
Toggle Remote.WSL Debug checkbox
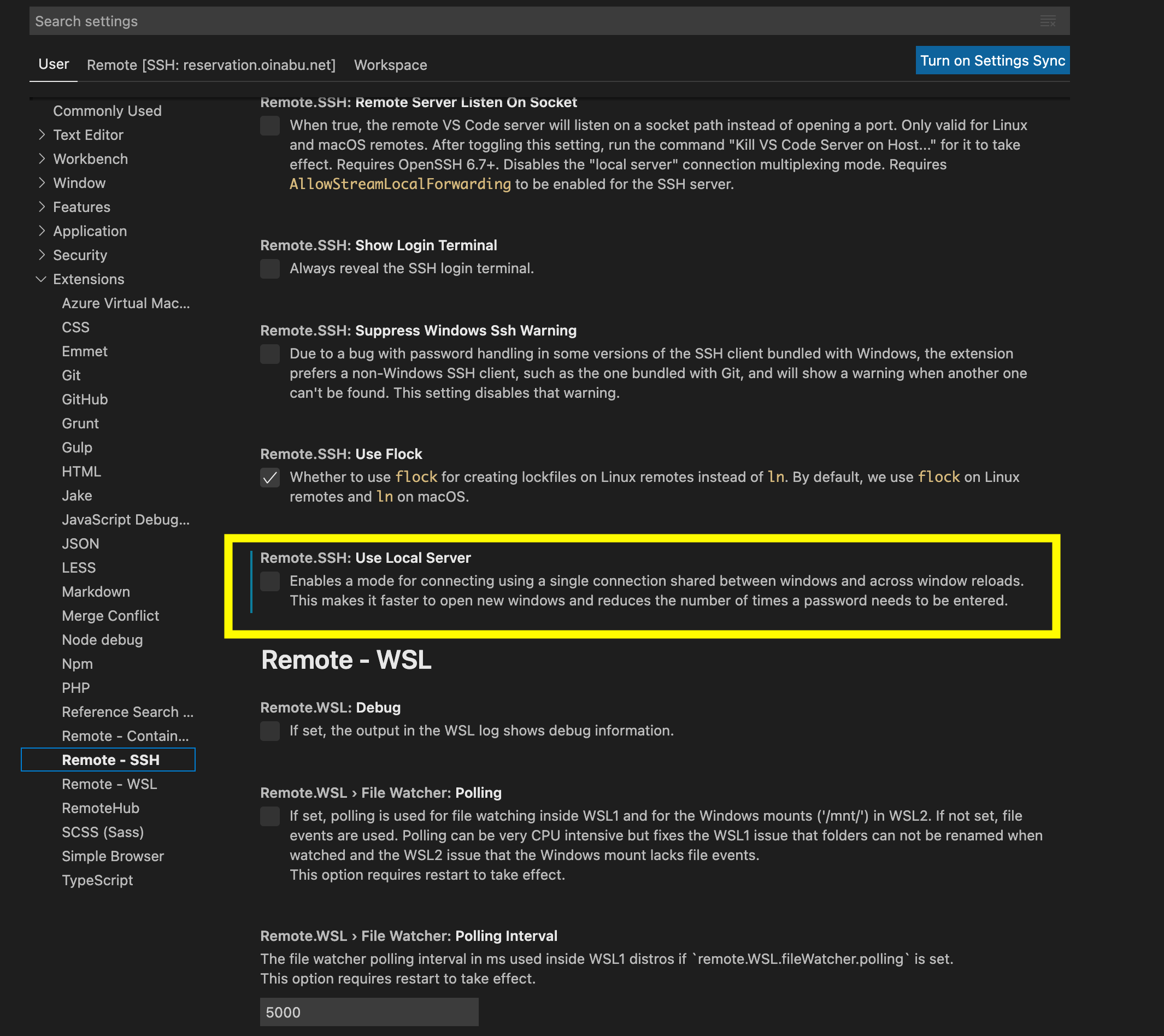pyautogui.click(x=270, y=731)
